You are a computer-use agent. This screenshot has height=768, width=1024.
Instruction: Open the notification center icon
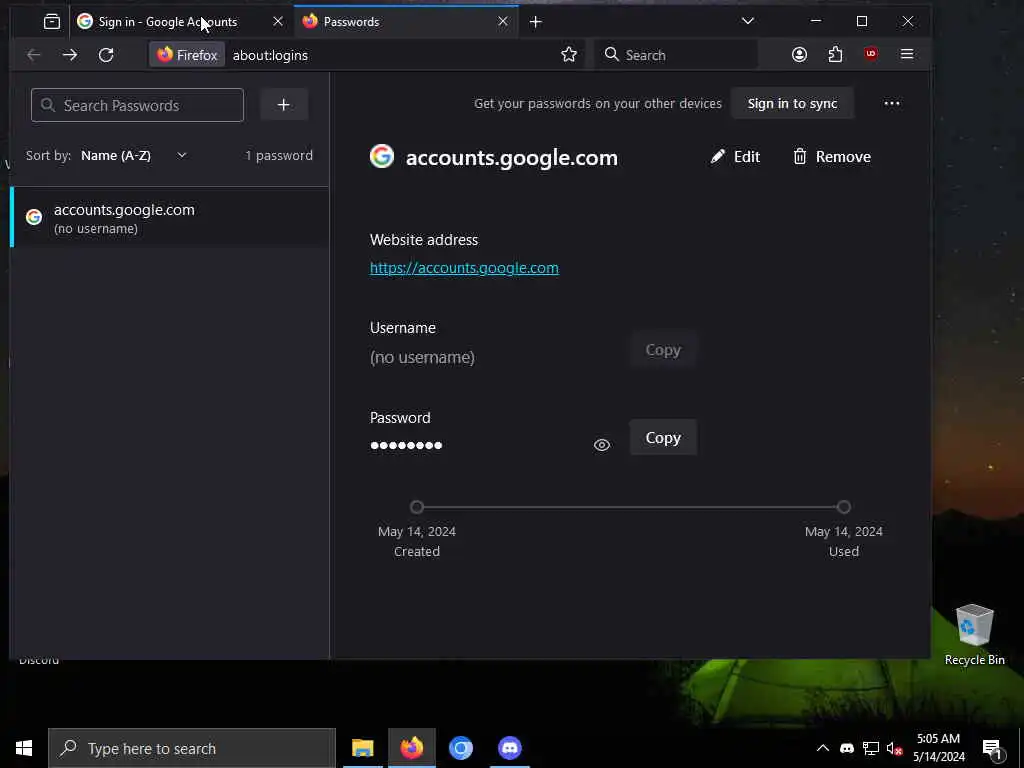click(x=993, y=749)
